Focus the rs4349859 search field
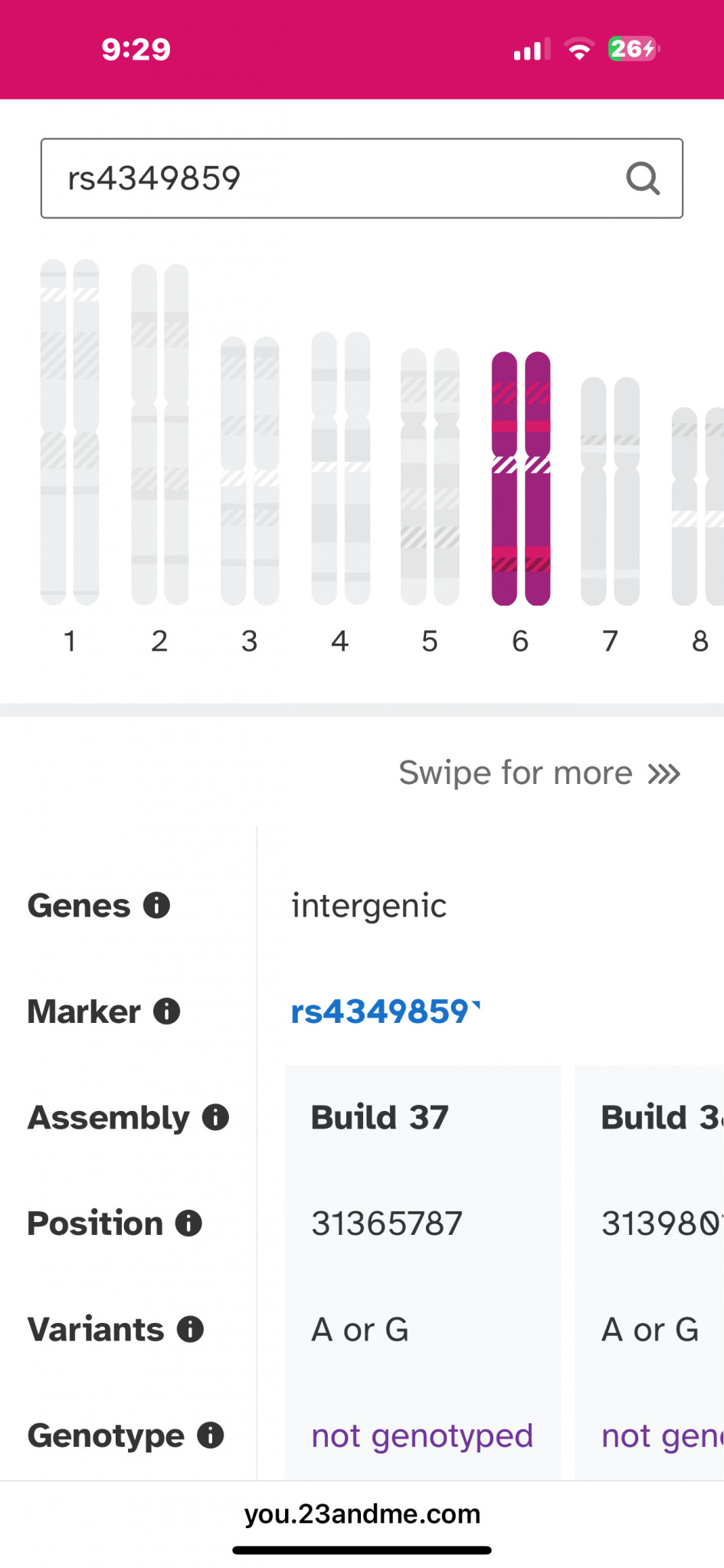724x1568 pixels. [362, 178]
